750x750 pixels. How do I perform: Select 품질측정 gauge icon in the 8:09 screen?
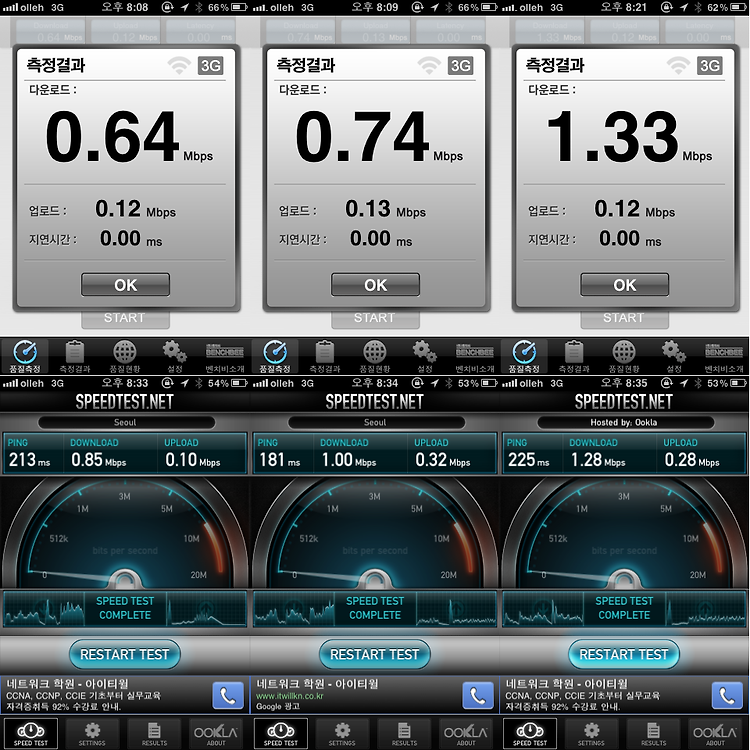tap(275, 353)
